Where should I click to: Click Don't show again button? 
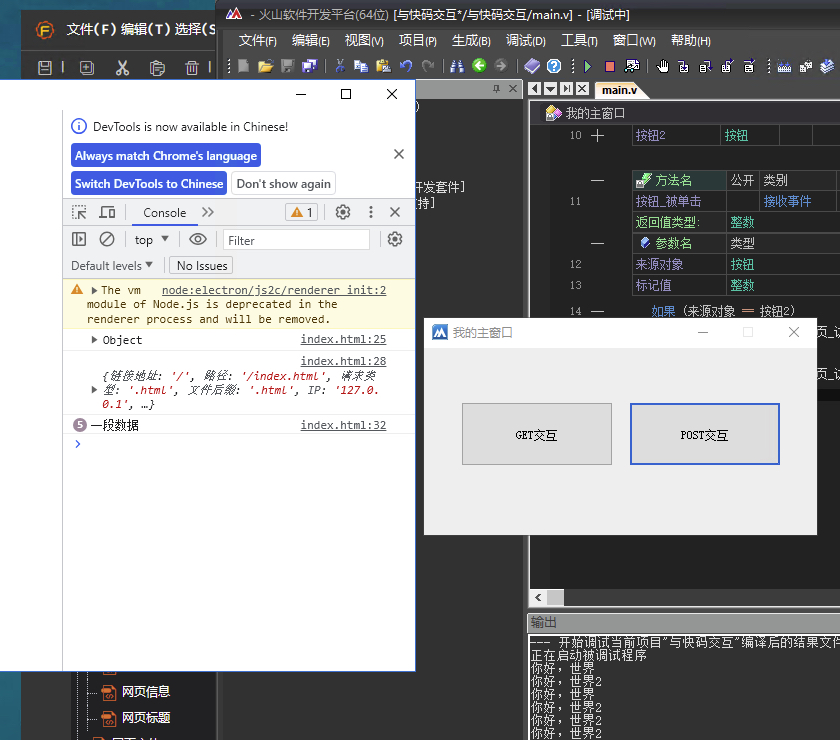pos(283,183)
